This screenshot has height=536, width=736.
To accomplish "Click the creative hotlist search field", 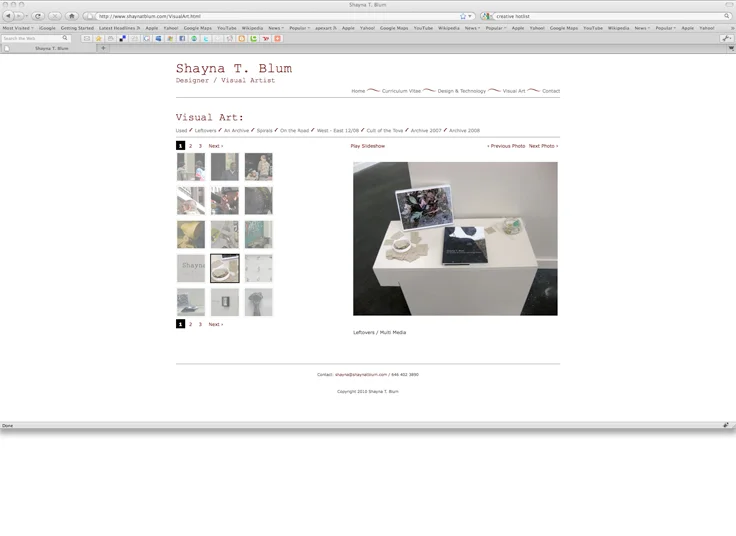I will pyautogui.click(x=608, y=16).
